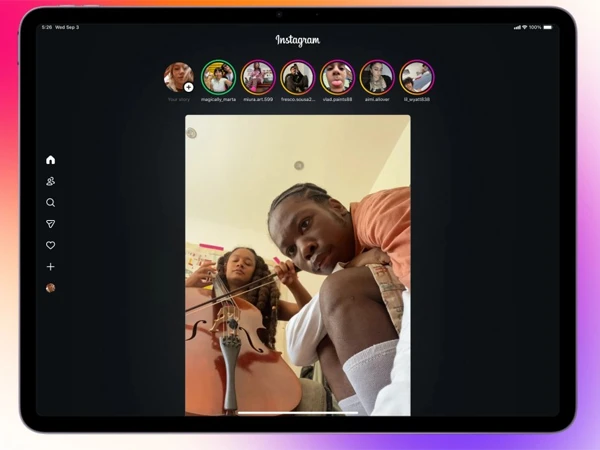Screen dimensions: 600x450
Task: Open Search with the magnifying glass
Action: tap(51, 202)
